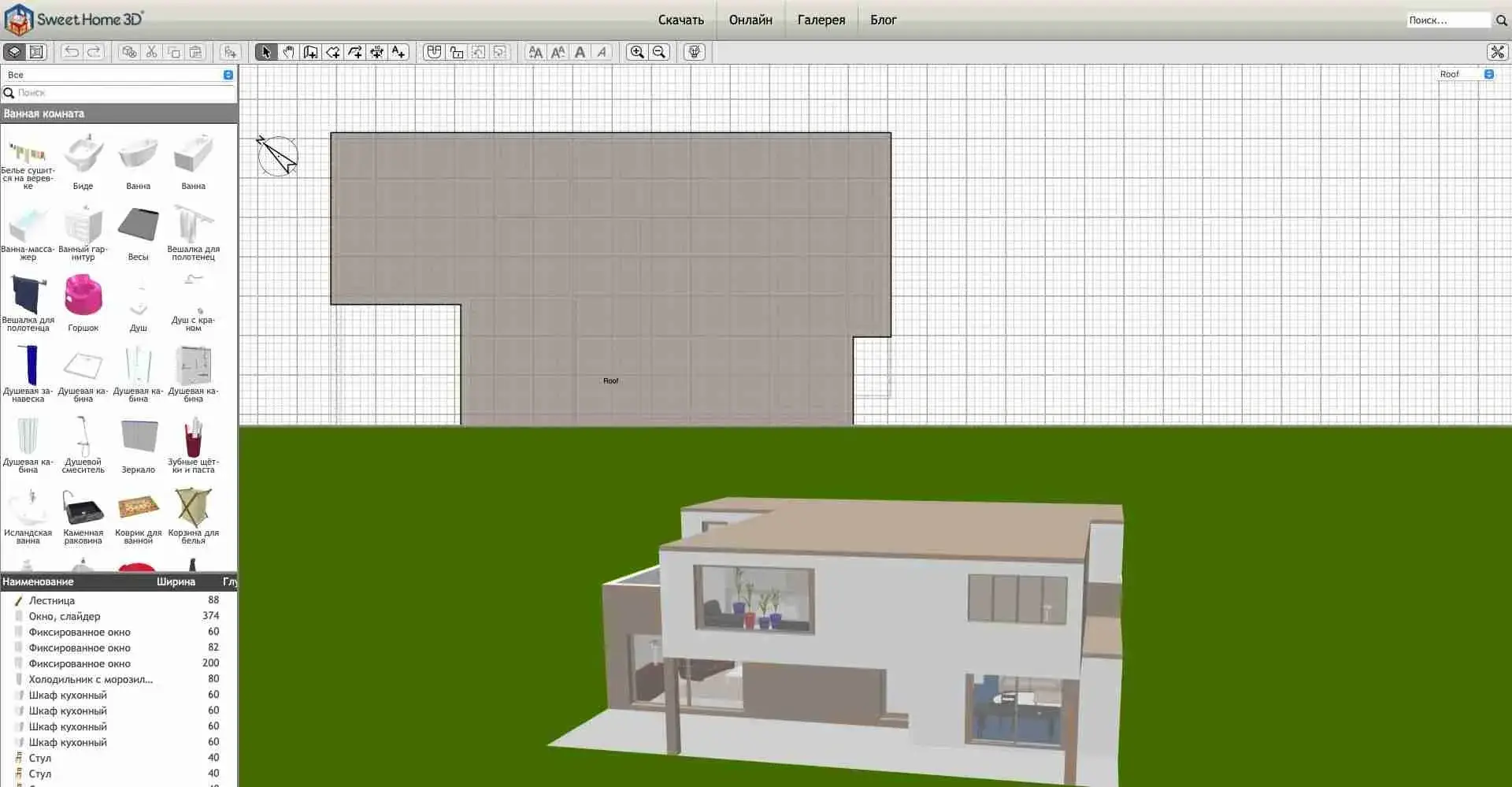Viewport: 1512px width, 787px height.
Task: Select the Душ с краном catalog item
Action: pyautogui.click(x=193, y=303)
